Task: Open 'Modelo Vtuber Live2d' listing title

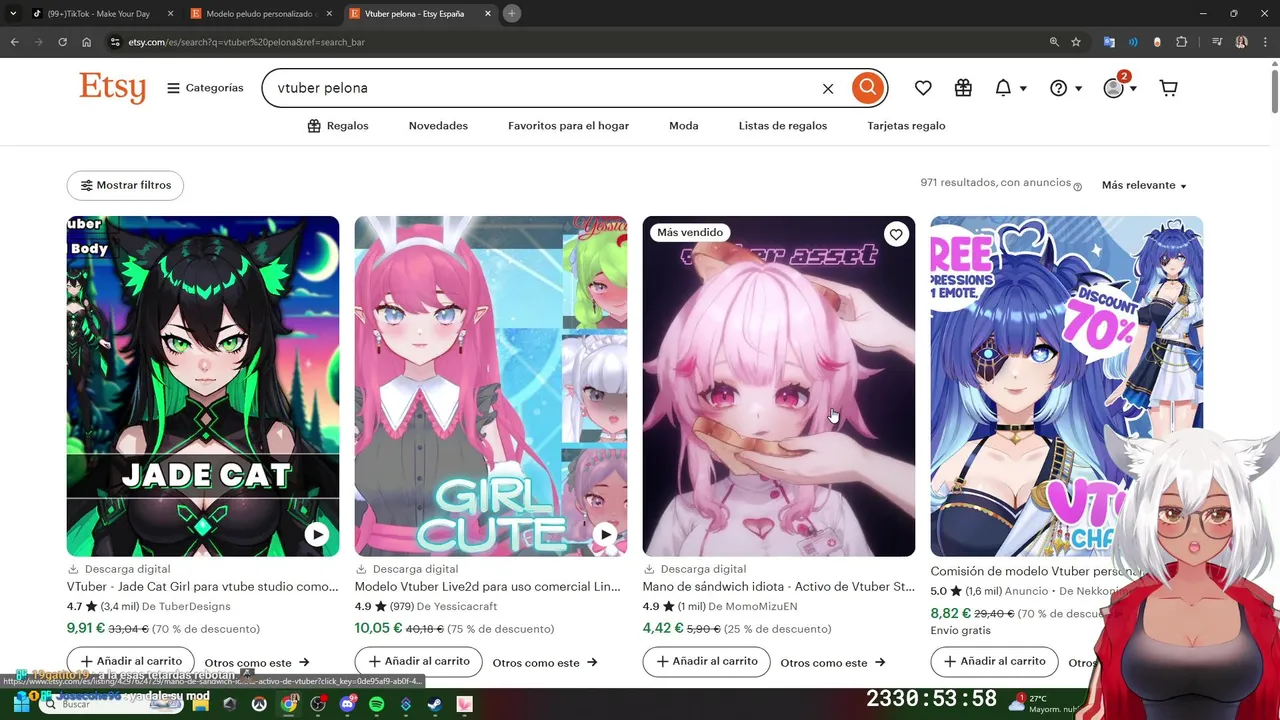Action: [x=488, y=587]
